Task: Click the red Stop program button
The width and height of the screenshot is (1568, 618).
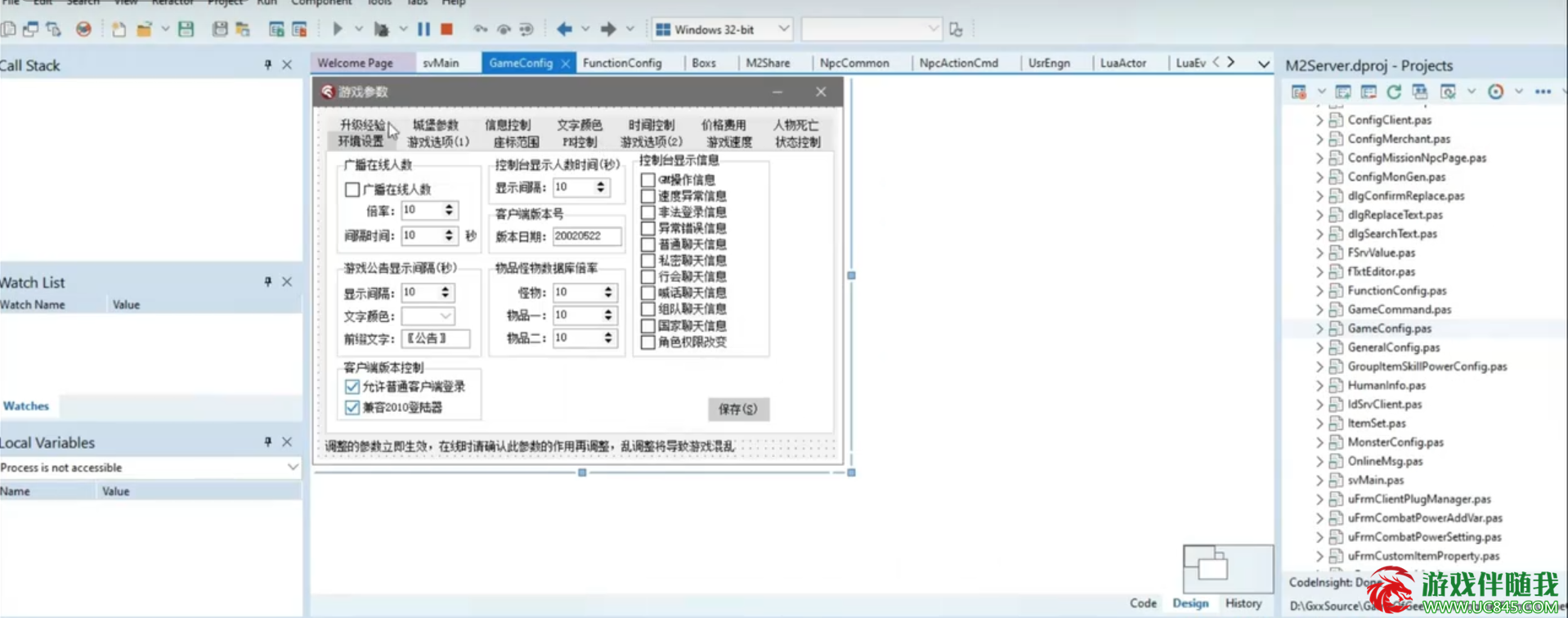Action: 446,29
